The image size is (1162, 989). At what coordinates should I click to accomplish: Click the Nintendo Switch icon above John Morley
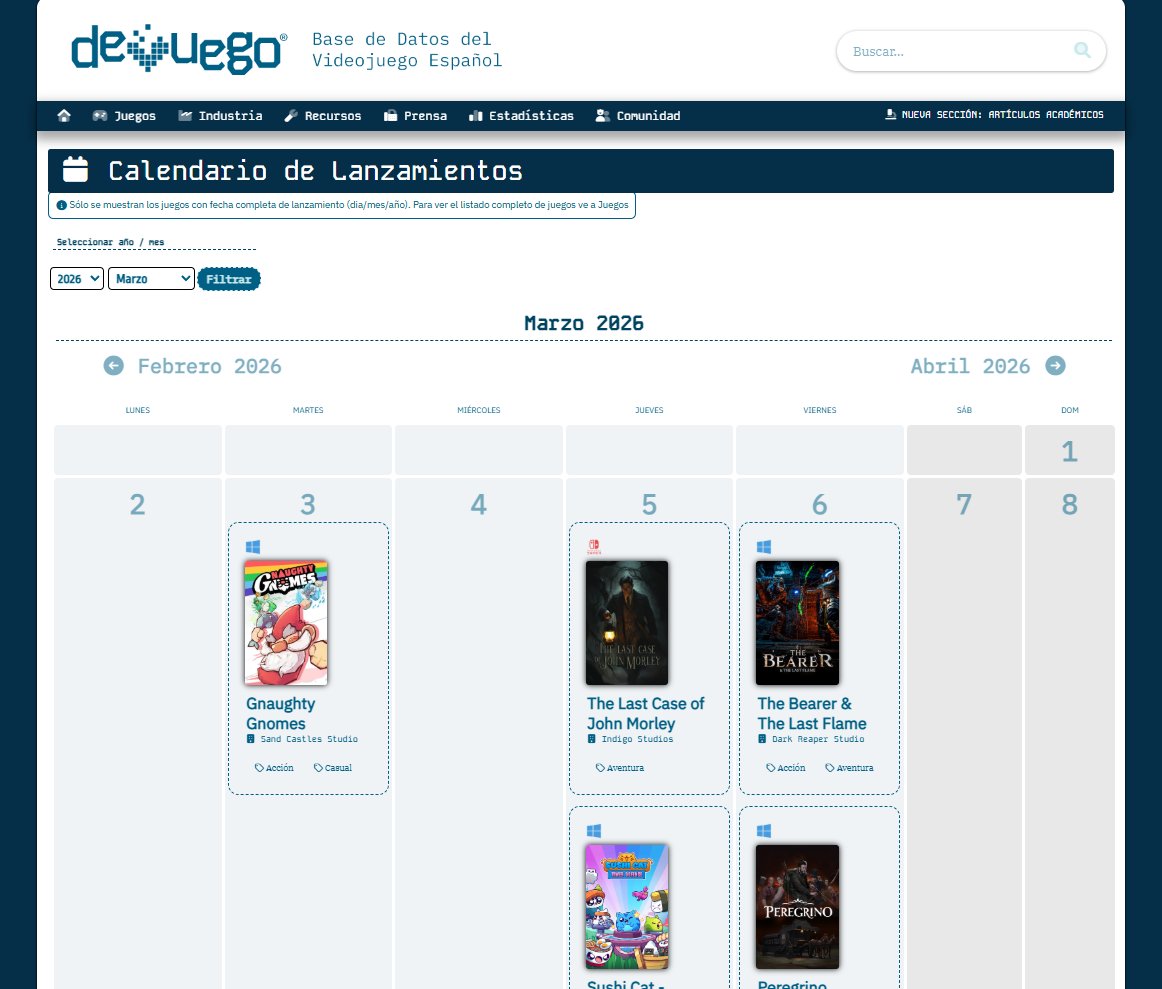(x=594, y=547)
